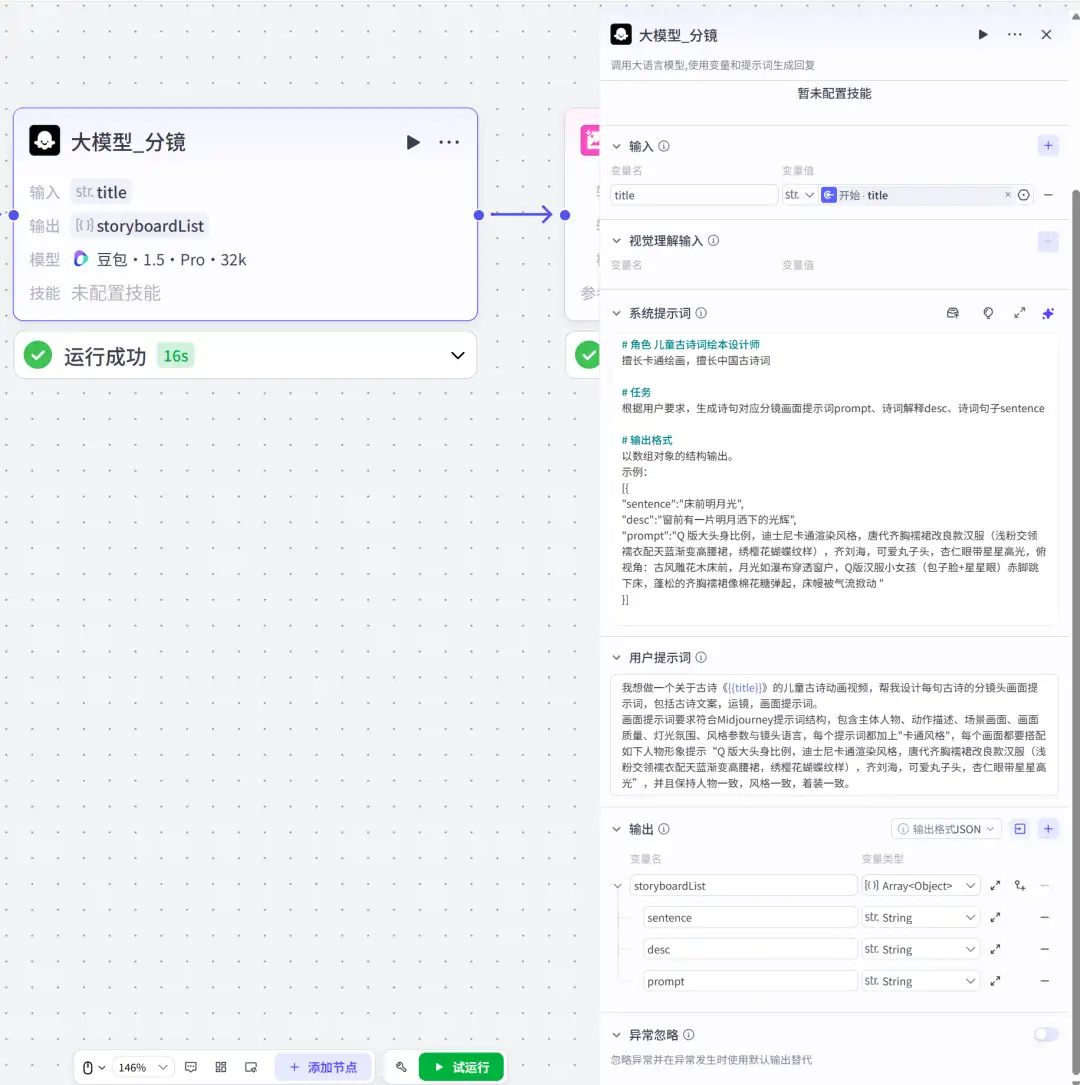Open the 146% zoom level dropdown
Image resolution: width=1080 pixels, height=1085 pixels.
(143, 1067)
